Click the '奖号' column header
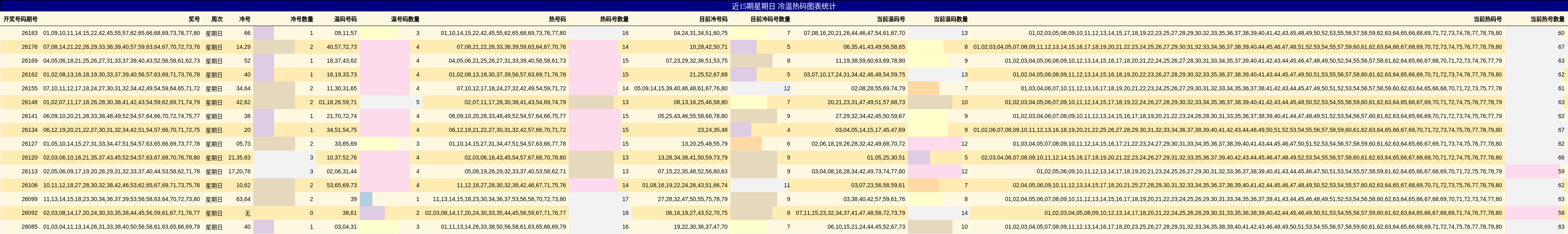 pyautogui.click(x=194, y=20)
